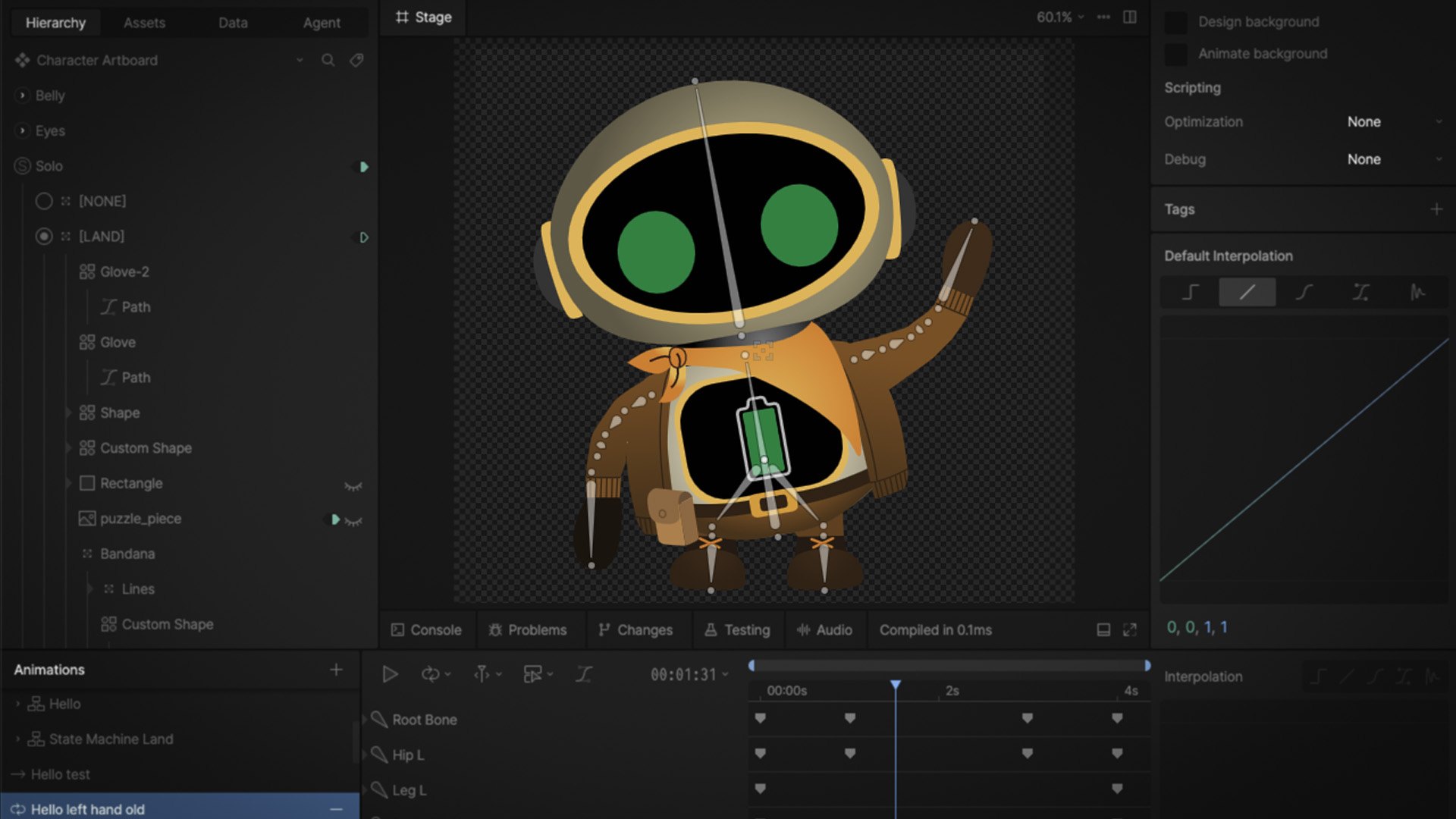Toggle split view icon in Stage header
The height and width of the screenshot is (819, 1456).
pos(1130,17)
